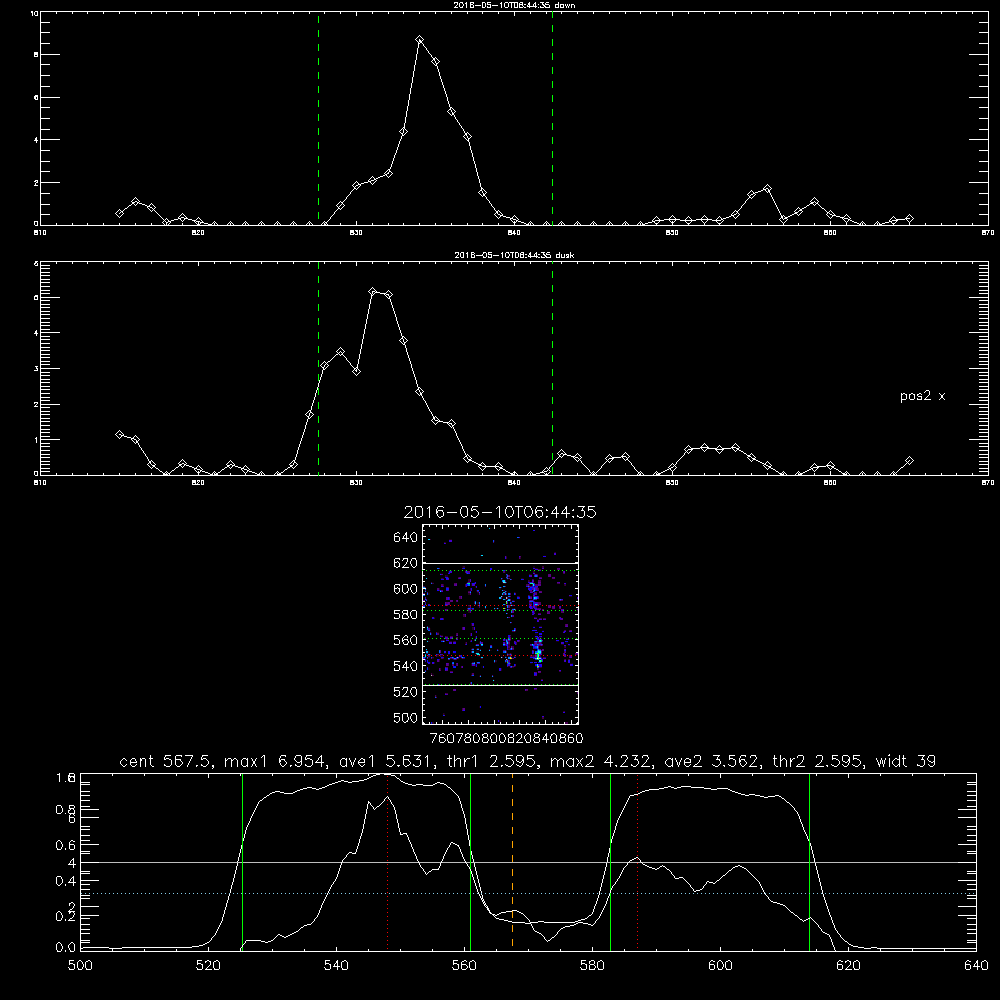Viewport: 1000px width, 1000px height.
Task: Click the 580 x-axis label of bottom plot
Action: pos(592,966)
